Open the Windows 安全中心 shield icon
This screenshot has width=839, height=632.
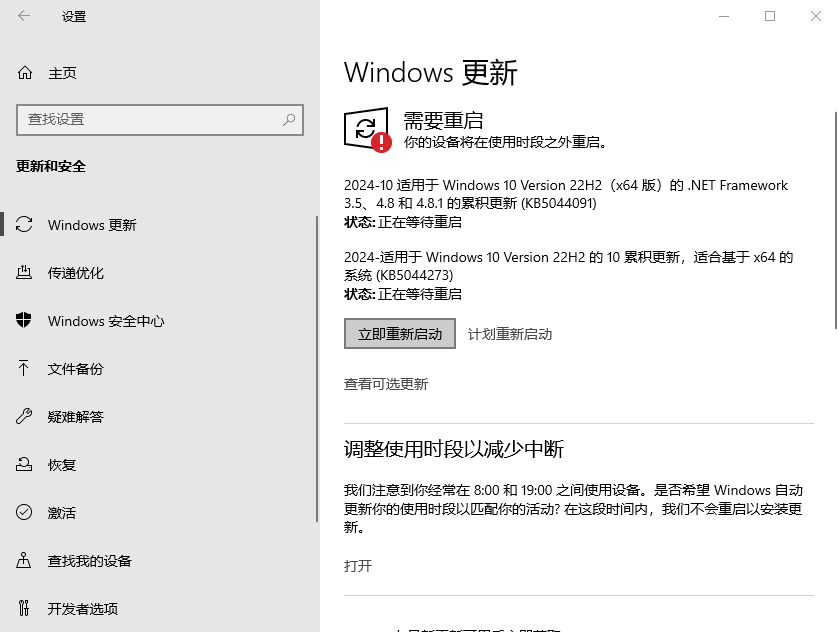[26, 321]
